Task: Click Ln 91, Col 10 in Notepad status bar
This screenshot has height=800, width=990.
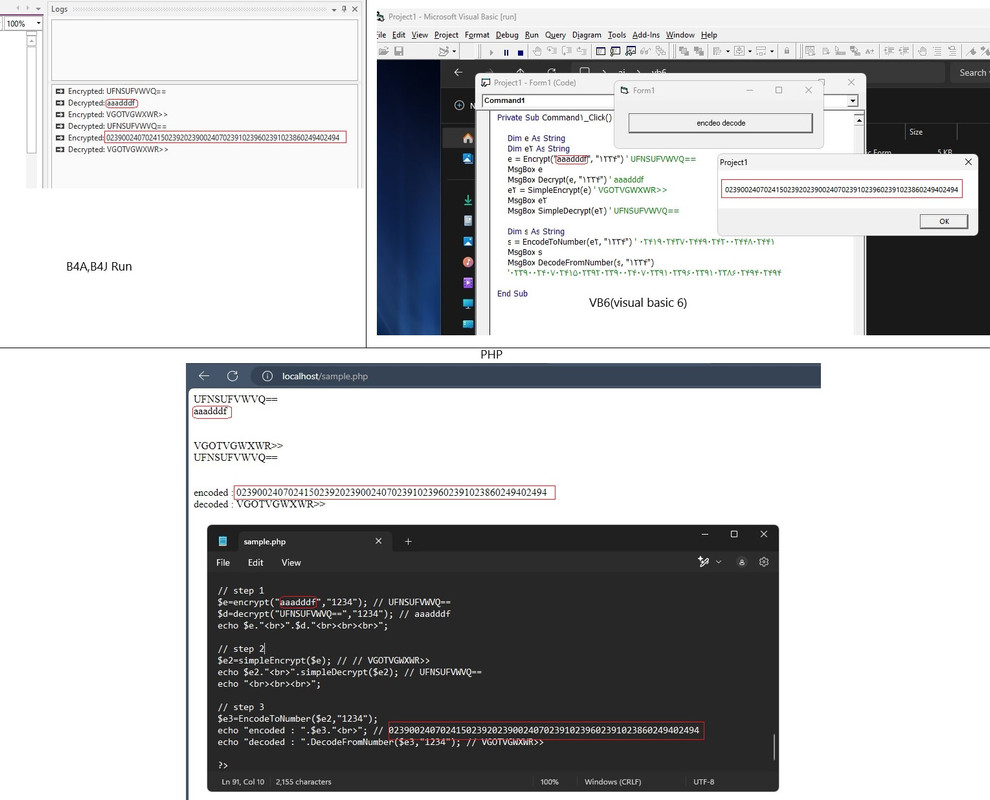Action: click(243, 782)
